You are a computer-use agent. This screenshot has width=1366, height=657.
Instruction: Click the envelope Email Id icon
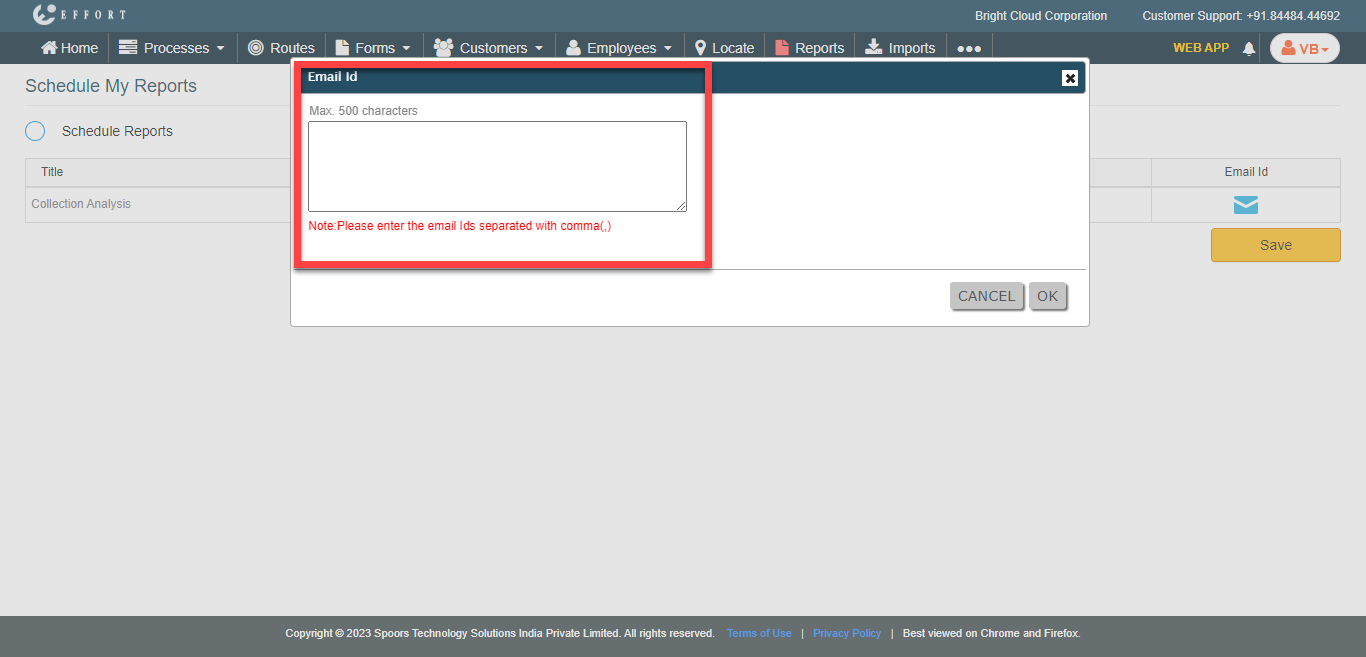[x=1245, y=205]
